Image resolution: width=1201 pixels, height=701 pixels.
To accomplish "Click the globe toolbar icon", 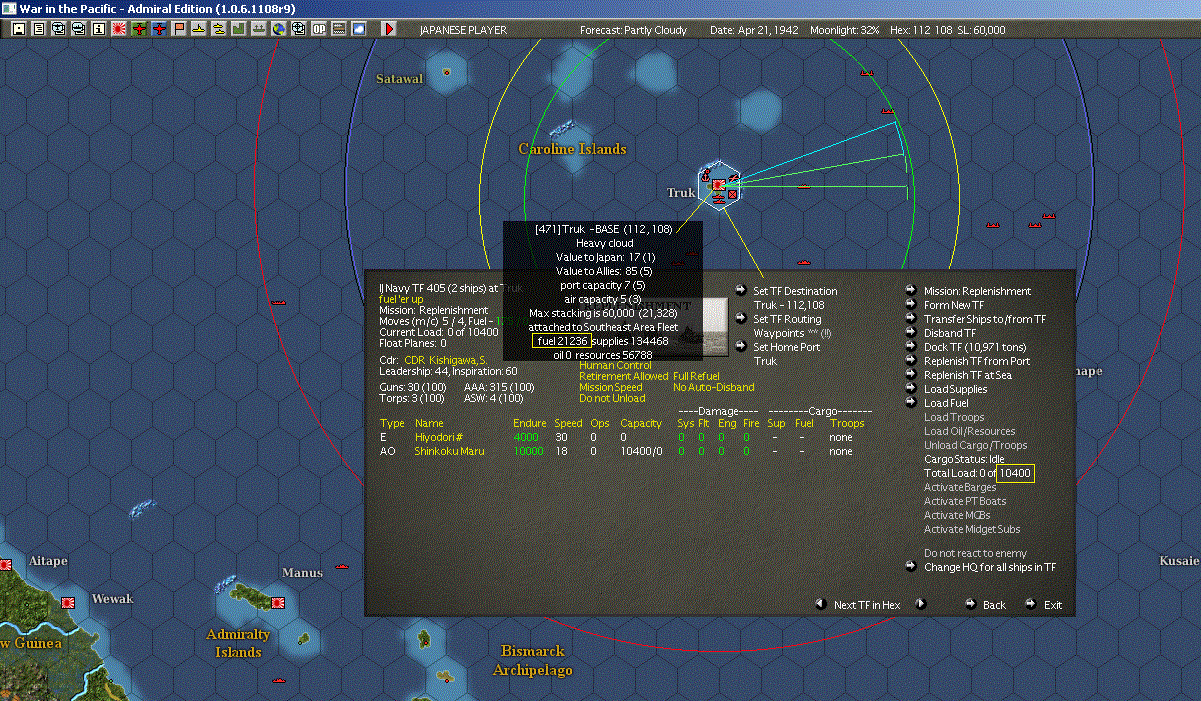I will (279, 29).
